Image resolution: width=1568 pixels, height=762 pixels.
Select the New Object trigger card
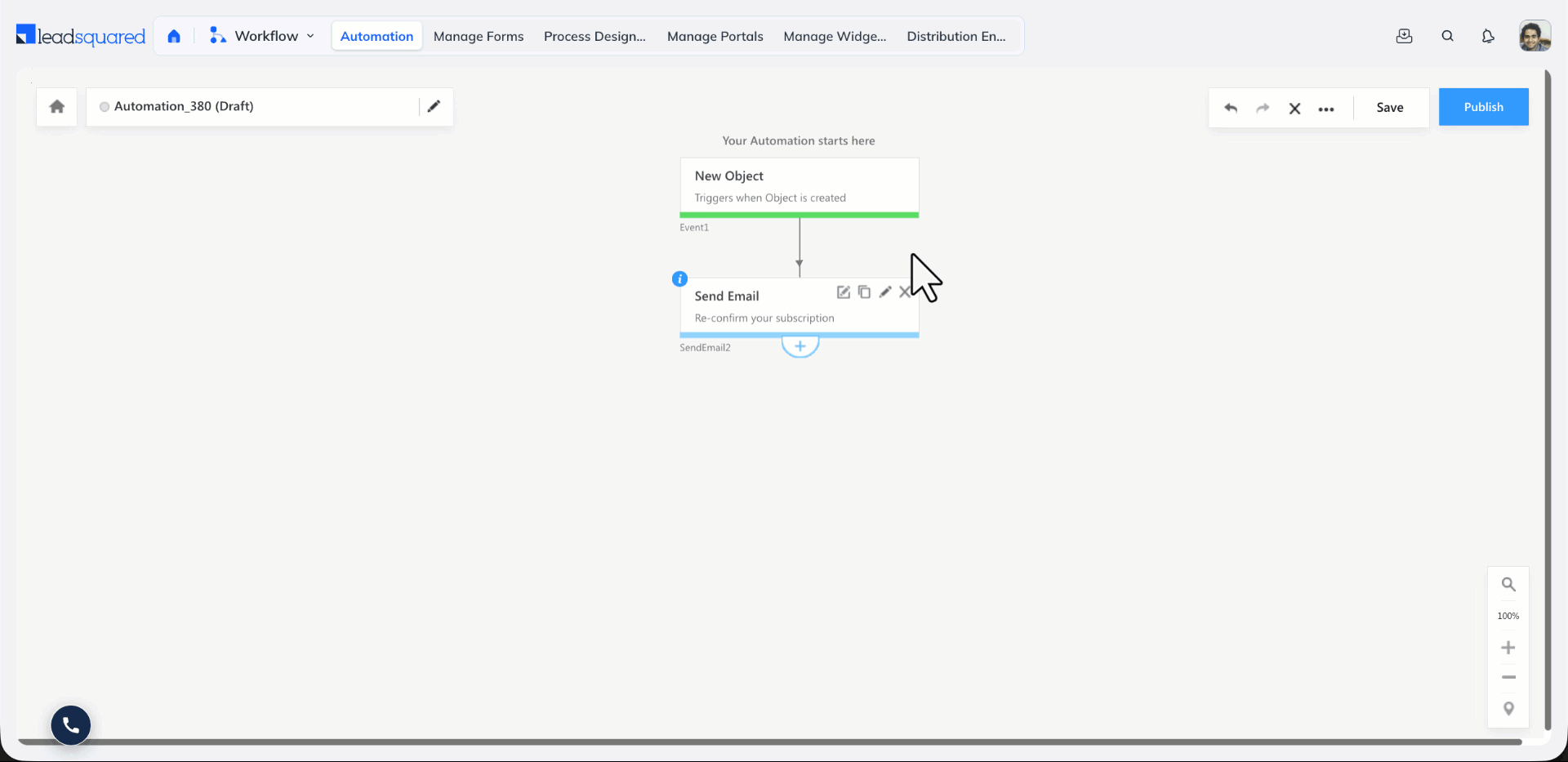(x=800, y=187)
